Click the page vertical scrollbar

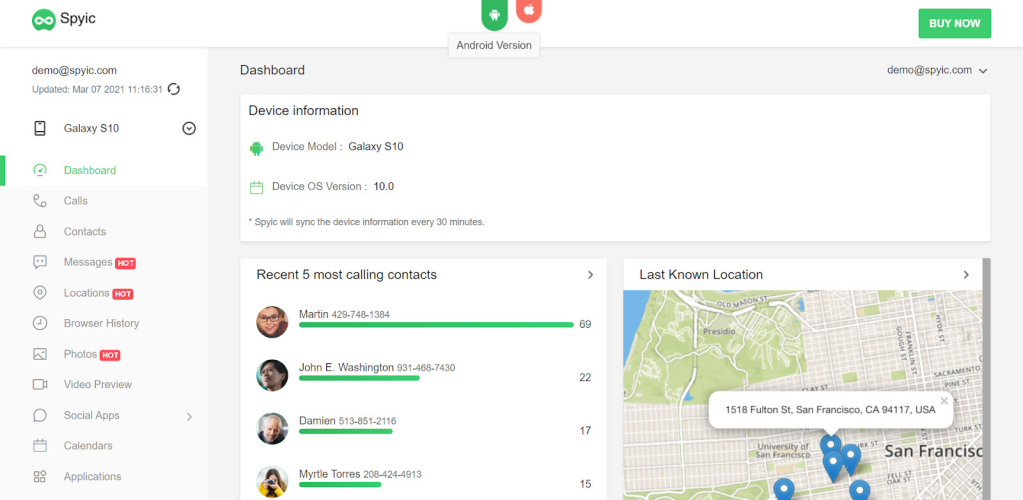pos(986,379)
